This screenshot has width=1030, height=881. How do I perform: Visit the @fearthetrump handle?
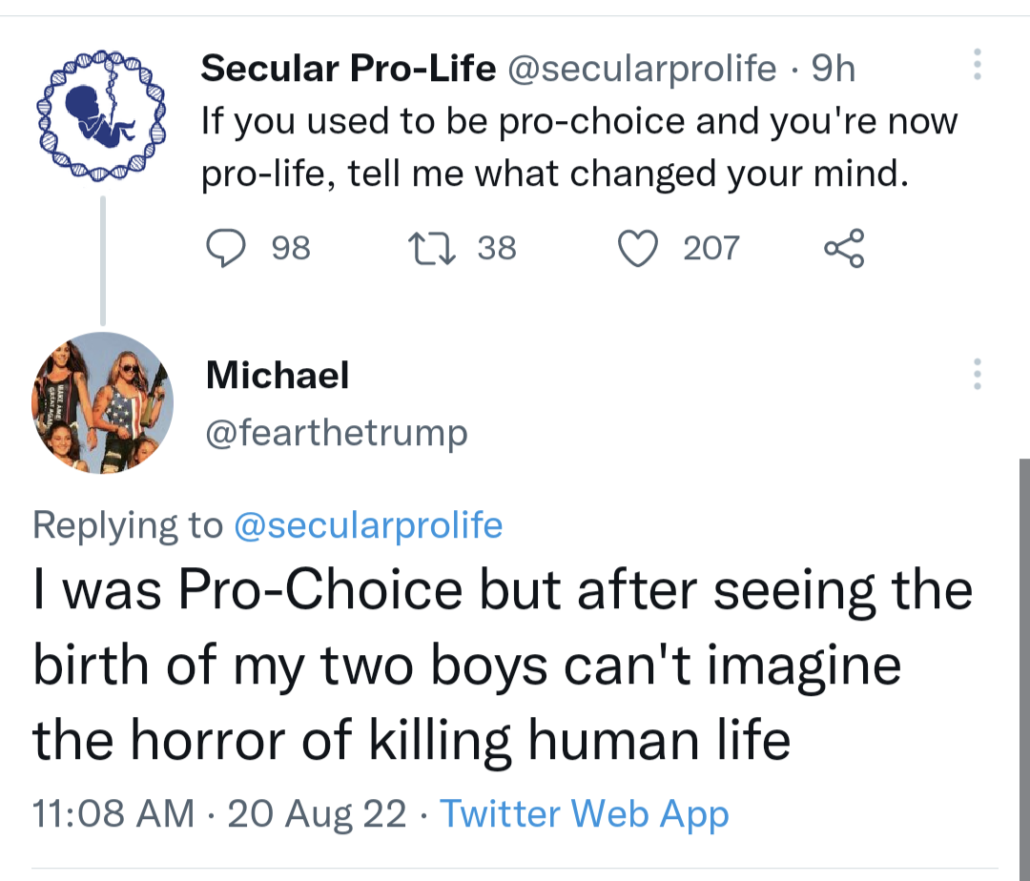click(x=336, y=433)
